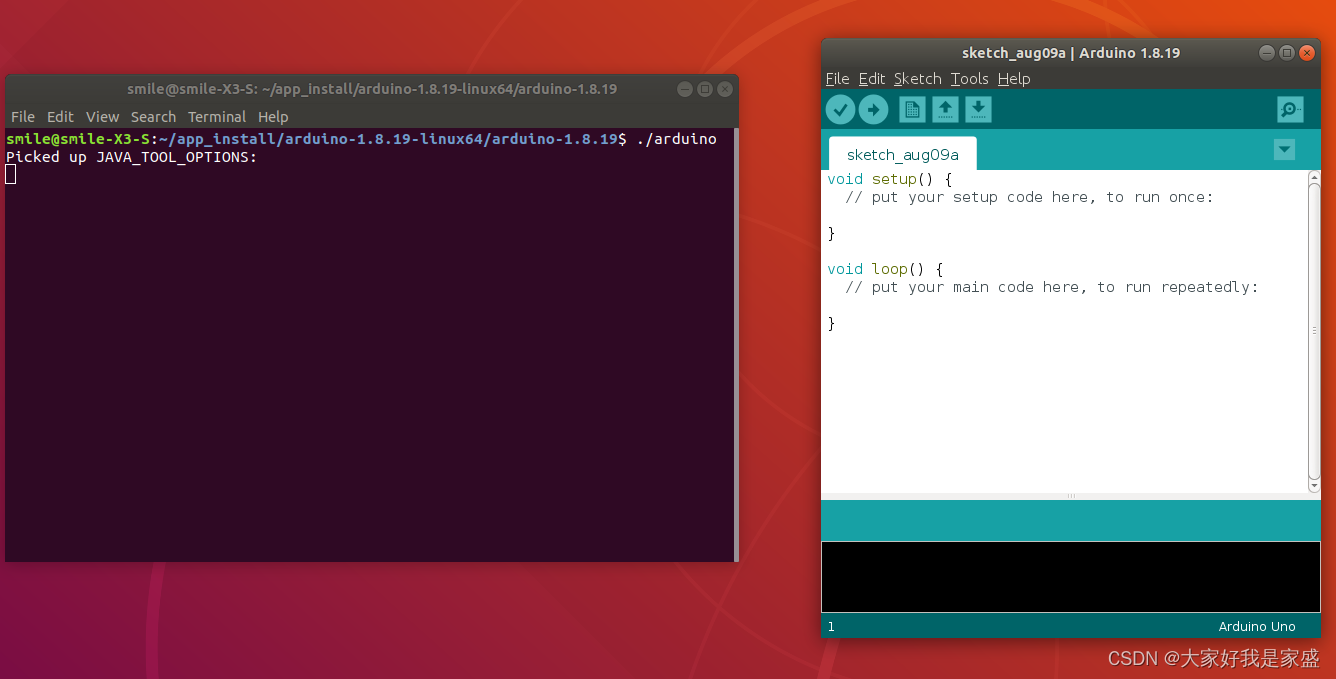The image size is (1336, 679).
Task: Click 'Arduino Uno' in the status bar
Action: pos(1257,627)
